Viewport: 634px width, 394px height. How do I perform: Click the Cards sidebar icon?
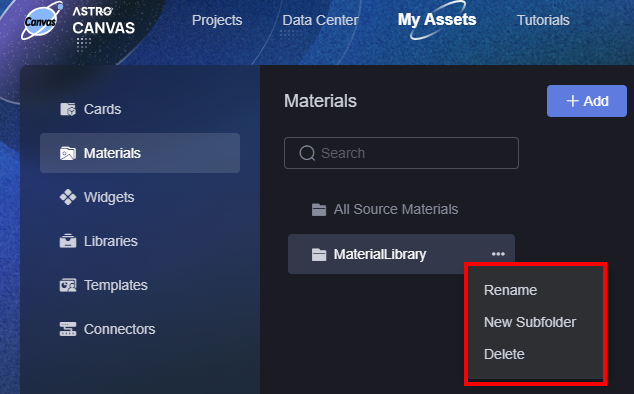coord(68,109)
